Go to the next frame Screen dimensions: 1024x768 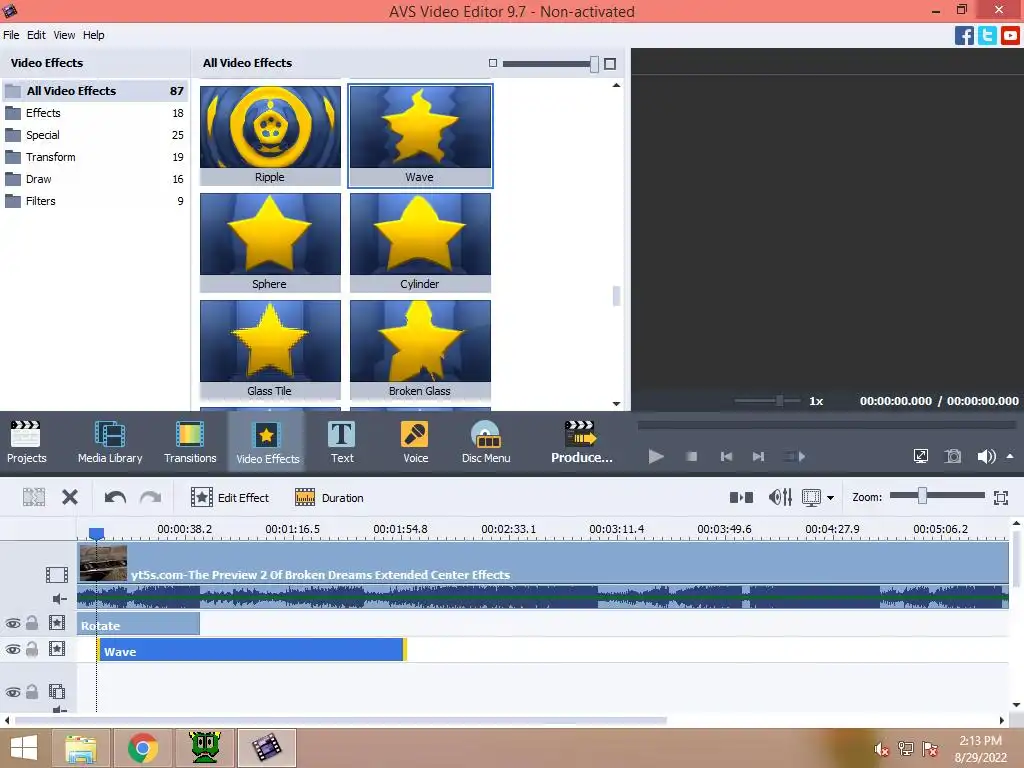pos(758,456)
